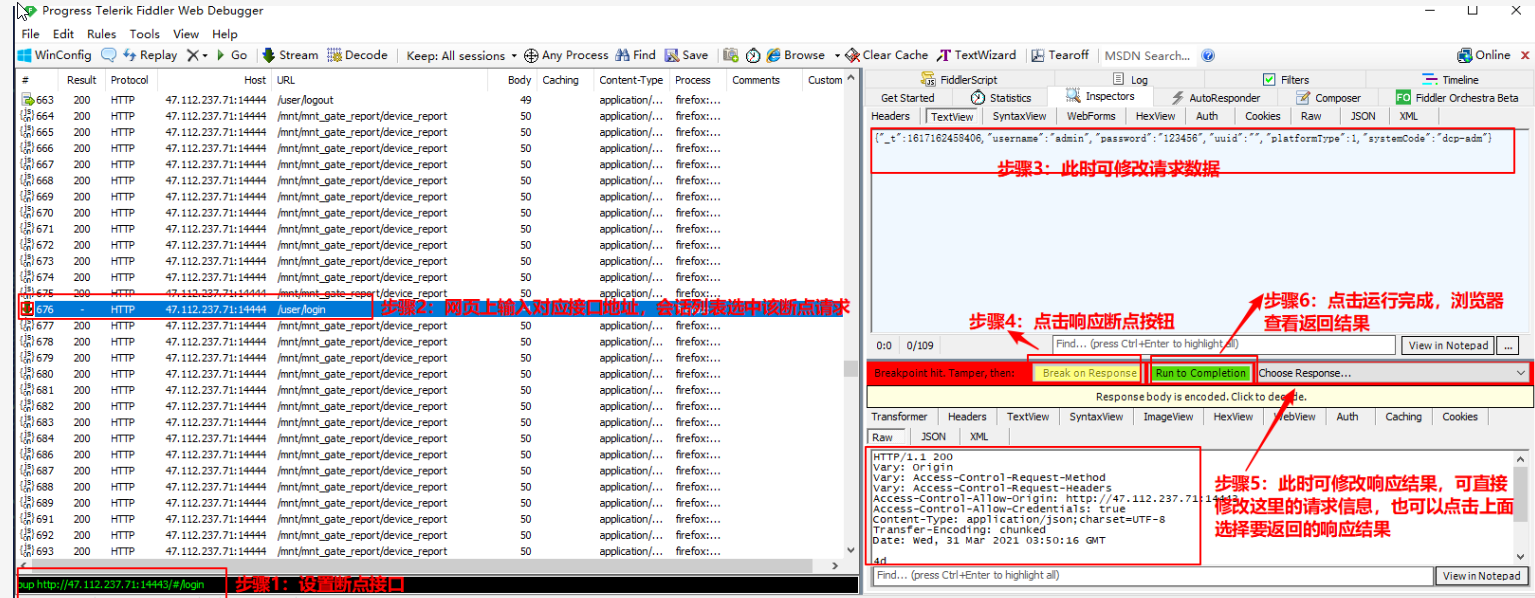
Task: Click the camera screenshot toolbar icon
Action: (731, 55)
